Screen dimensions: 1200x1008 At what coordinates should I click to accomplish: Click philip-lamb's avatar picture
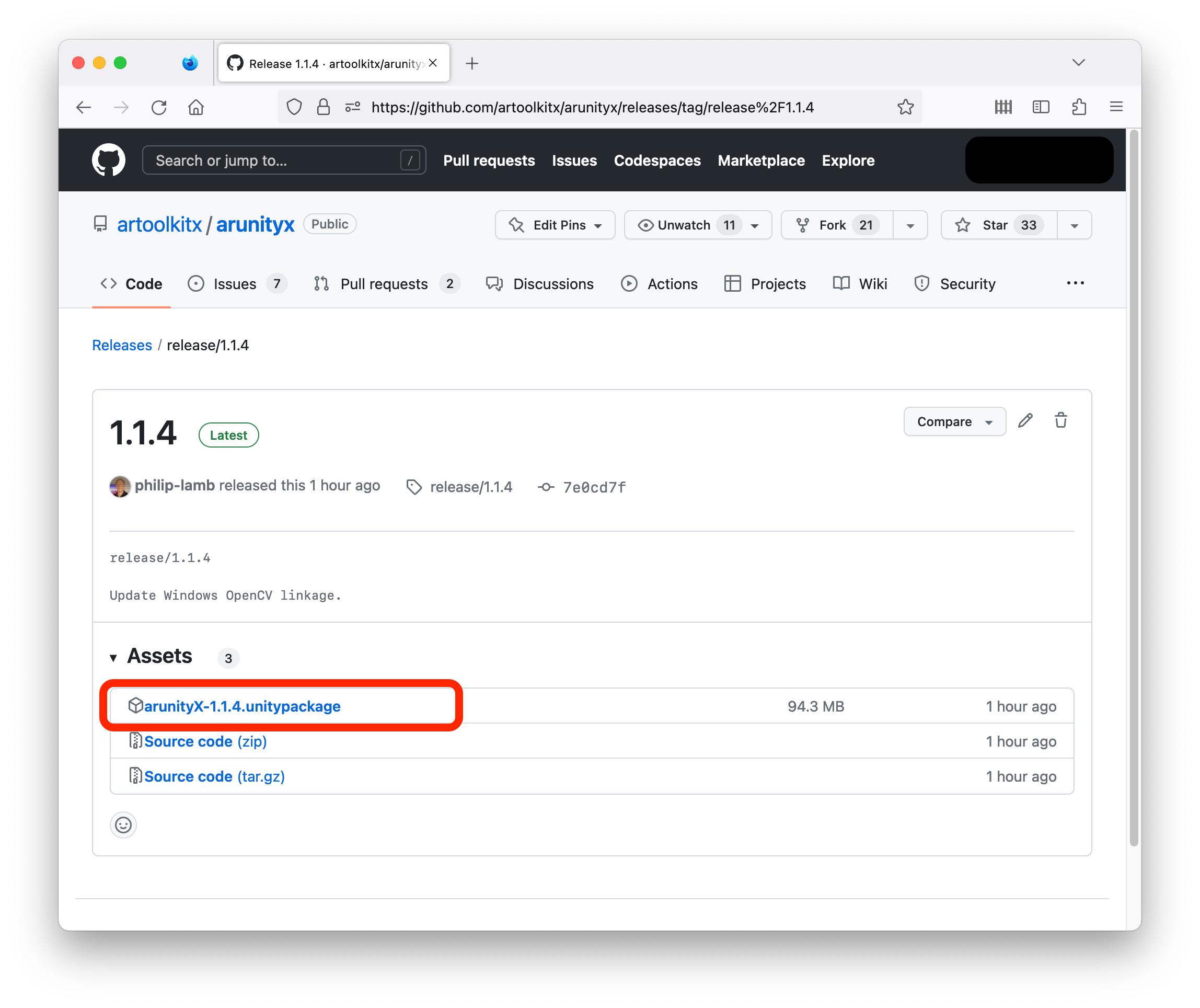point(120,487)
